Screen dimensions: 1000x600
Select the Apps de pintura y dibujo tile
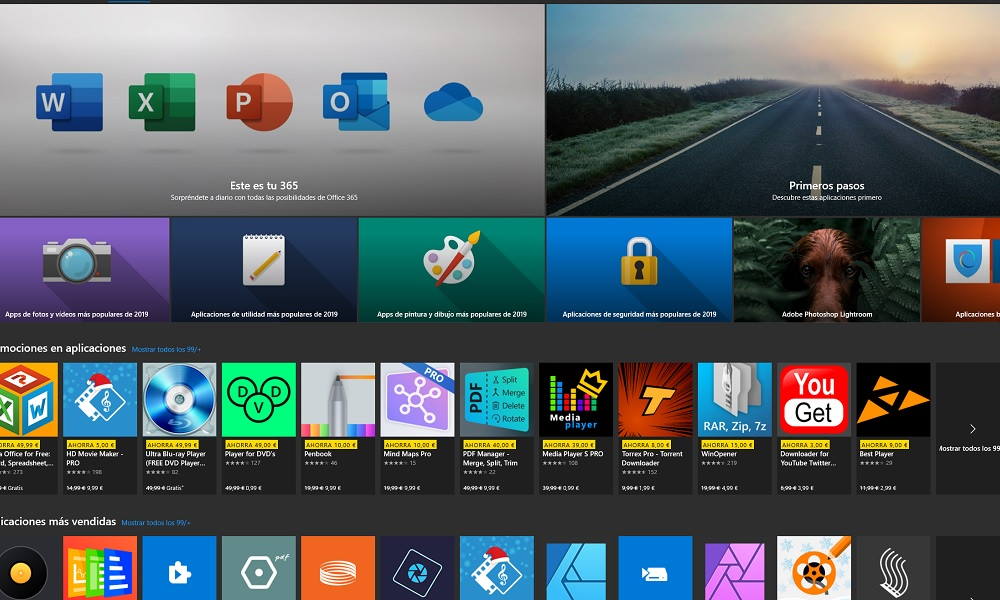(x=451, y=269)
